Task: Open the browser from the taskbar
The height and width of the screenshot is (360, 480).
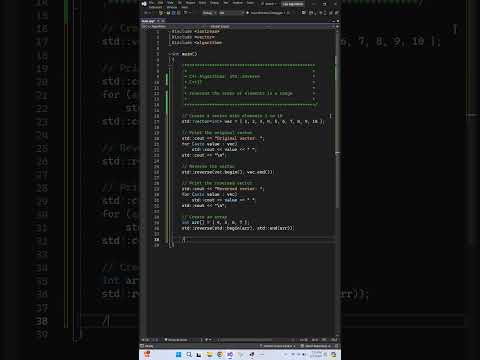Action: [x=220, y=354]
